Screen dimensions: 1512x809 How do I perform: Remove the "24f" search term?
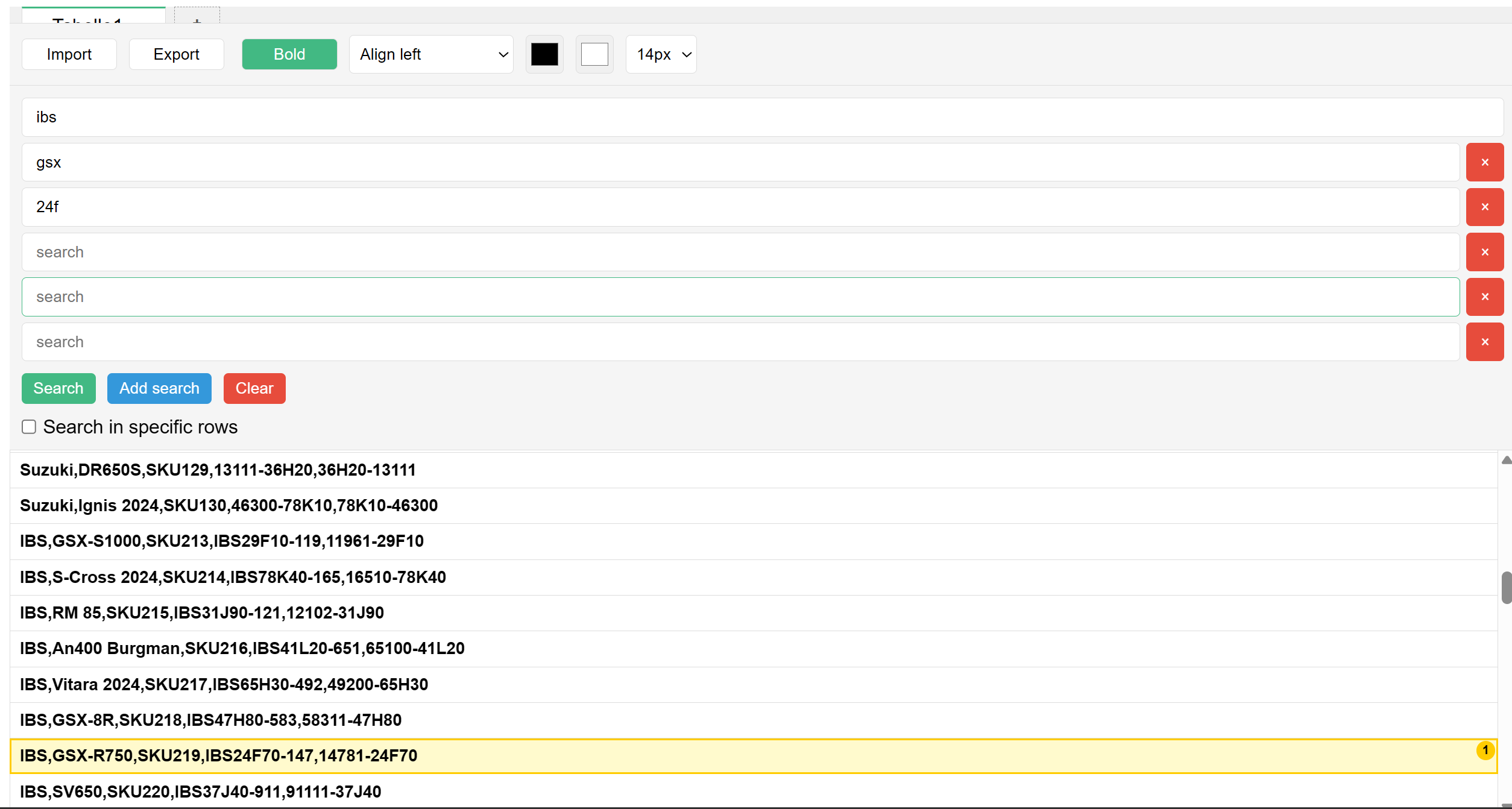pos(1485,207)
